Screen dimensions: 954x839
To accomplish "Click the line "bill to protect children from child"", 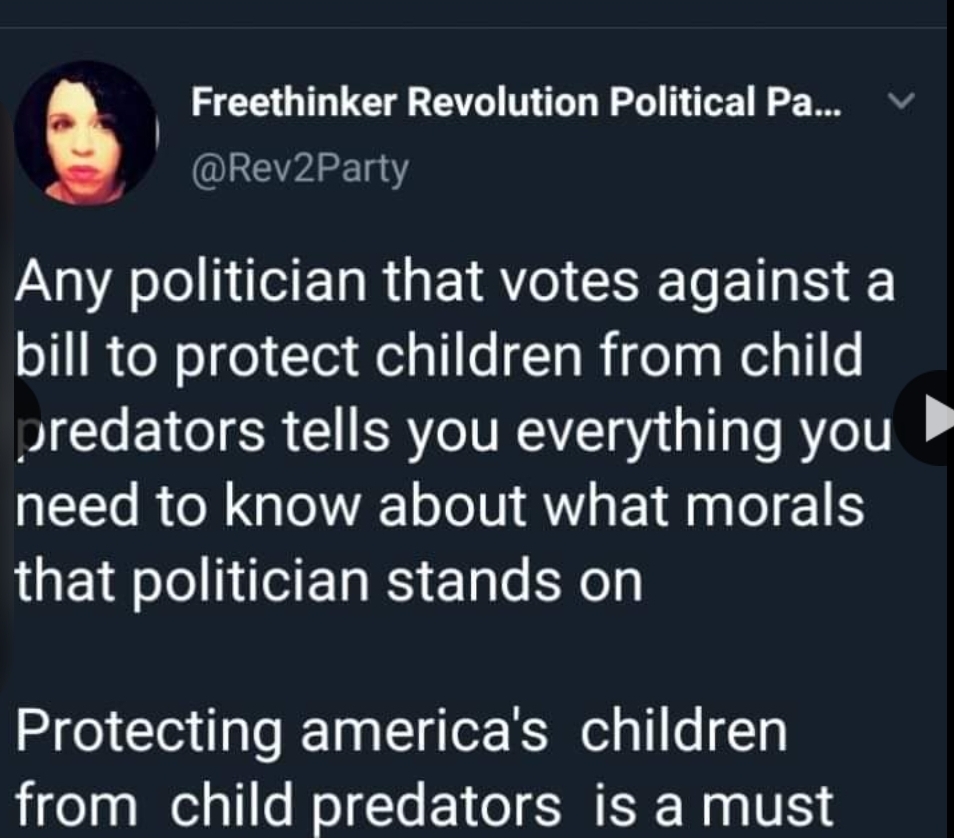I will tap(439, 358).
